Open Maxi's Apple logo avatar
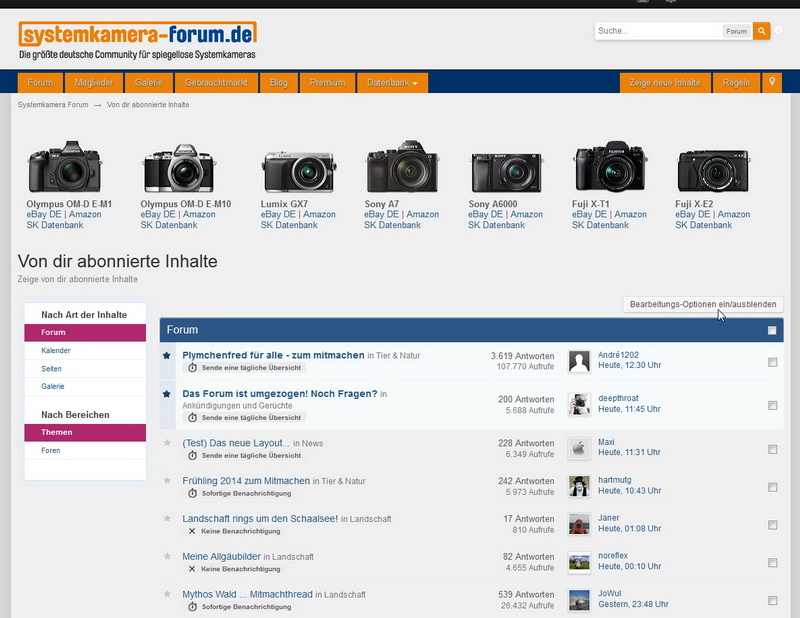 click(x=579, y=447)
